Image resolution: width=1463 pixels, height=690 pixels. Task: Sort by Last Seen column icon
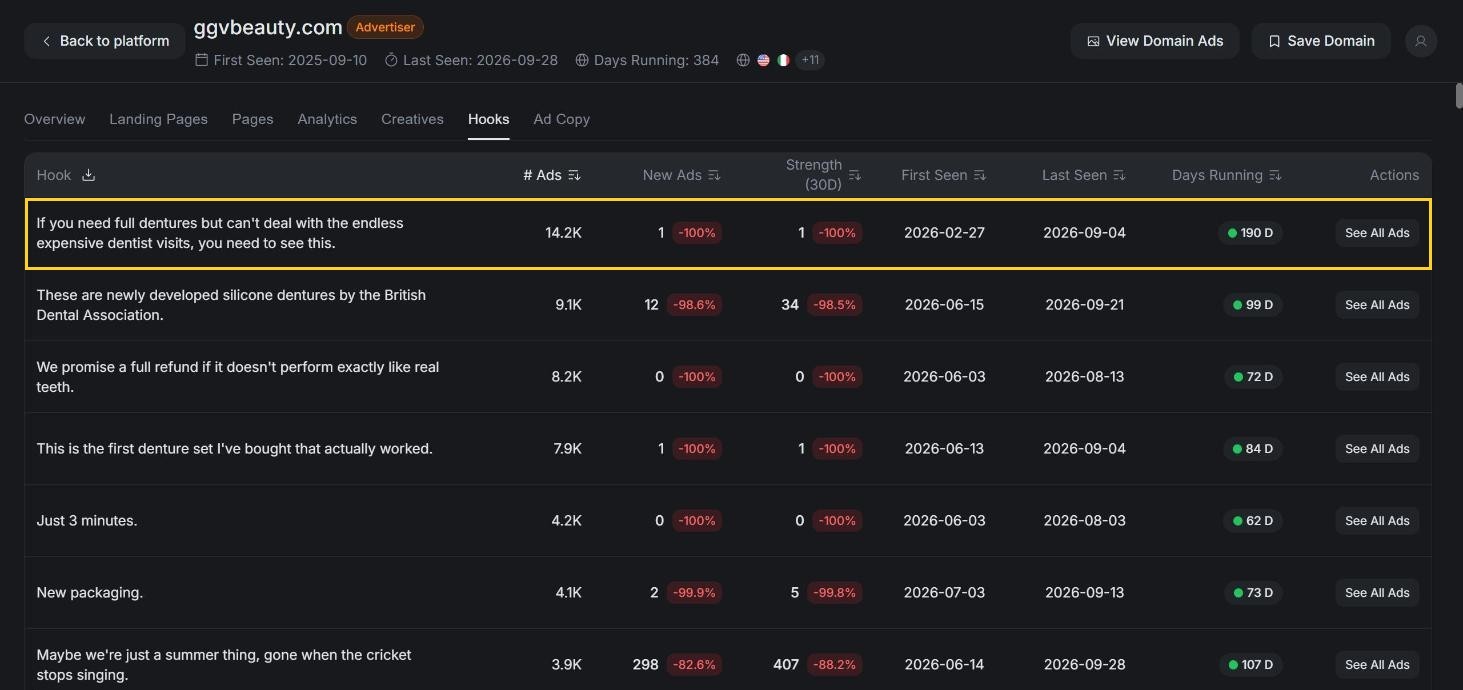coord(1119,175)
